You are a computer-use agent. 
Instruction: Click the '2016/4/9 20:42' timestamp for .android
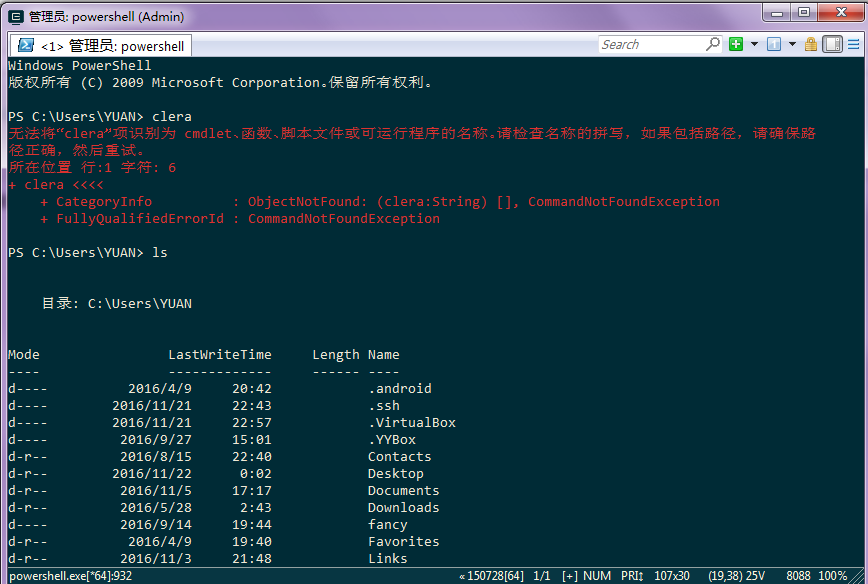[200, 389]
